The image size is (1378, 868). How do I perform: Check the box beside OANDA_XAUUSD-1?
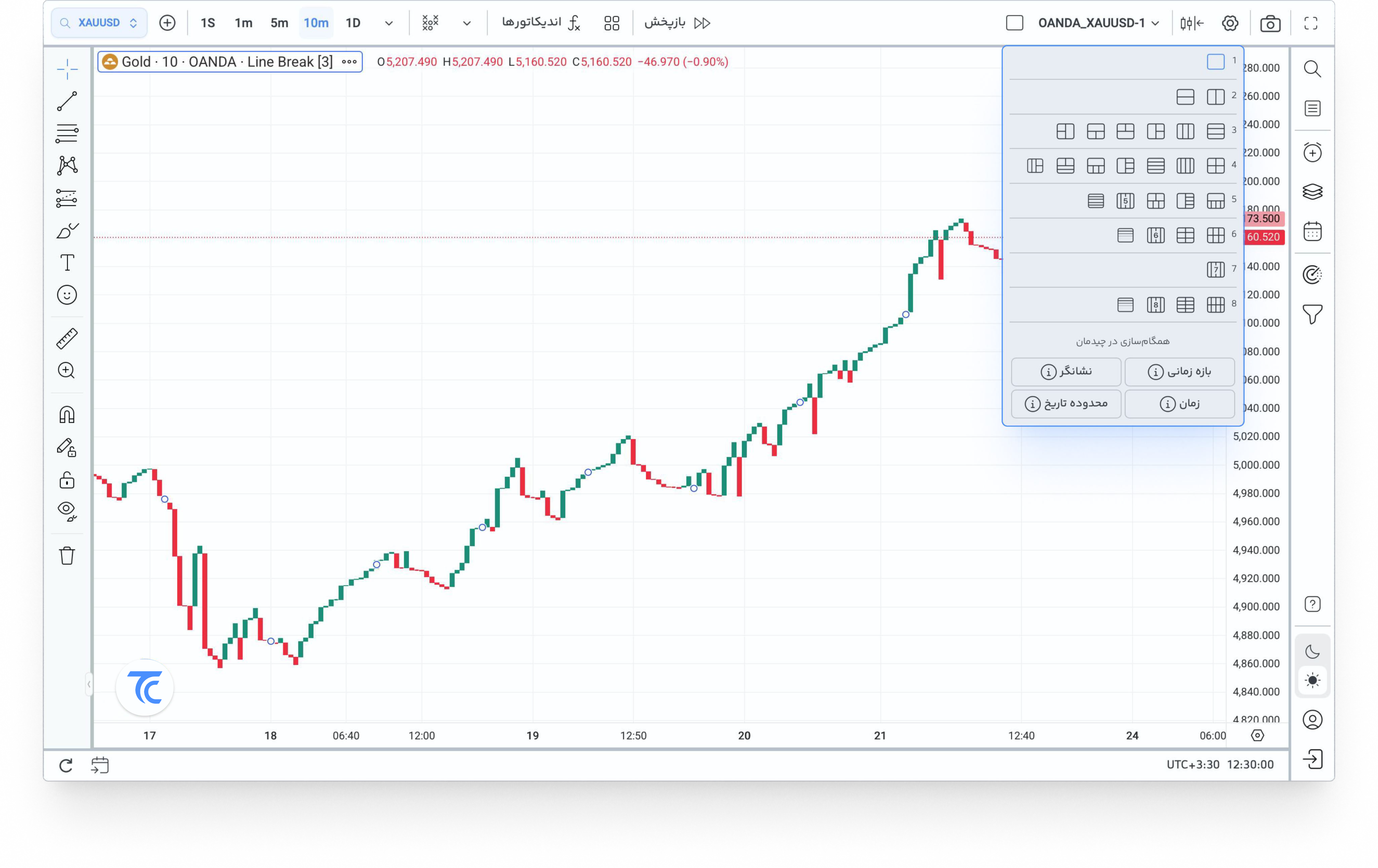(1014, 23)
